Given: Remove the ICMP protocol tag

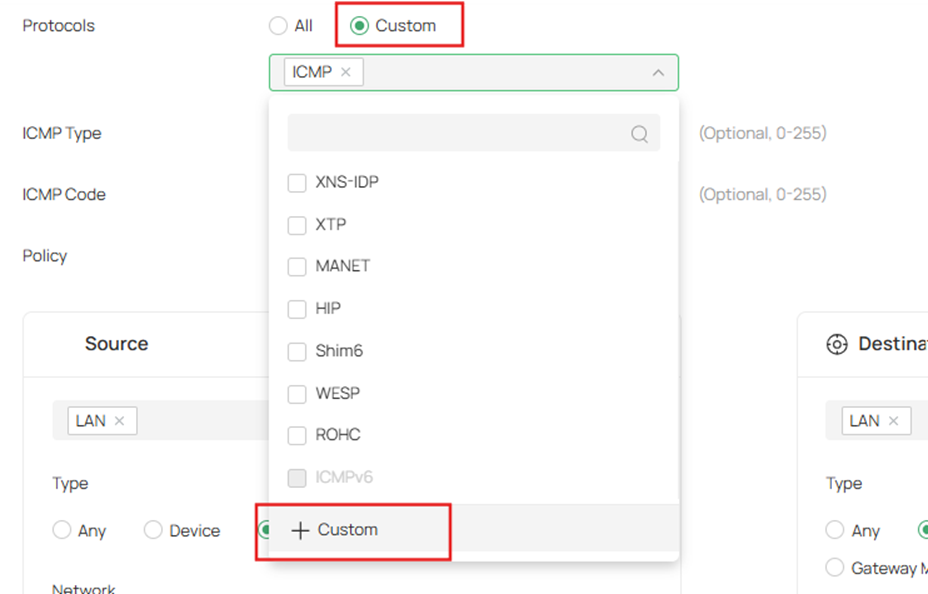Looking at the screenshot, I should pos(346,72).
